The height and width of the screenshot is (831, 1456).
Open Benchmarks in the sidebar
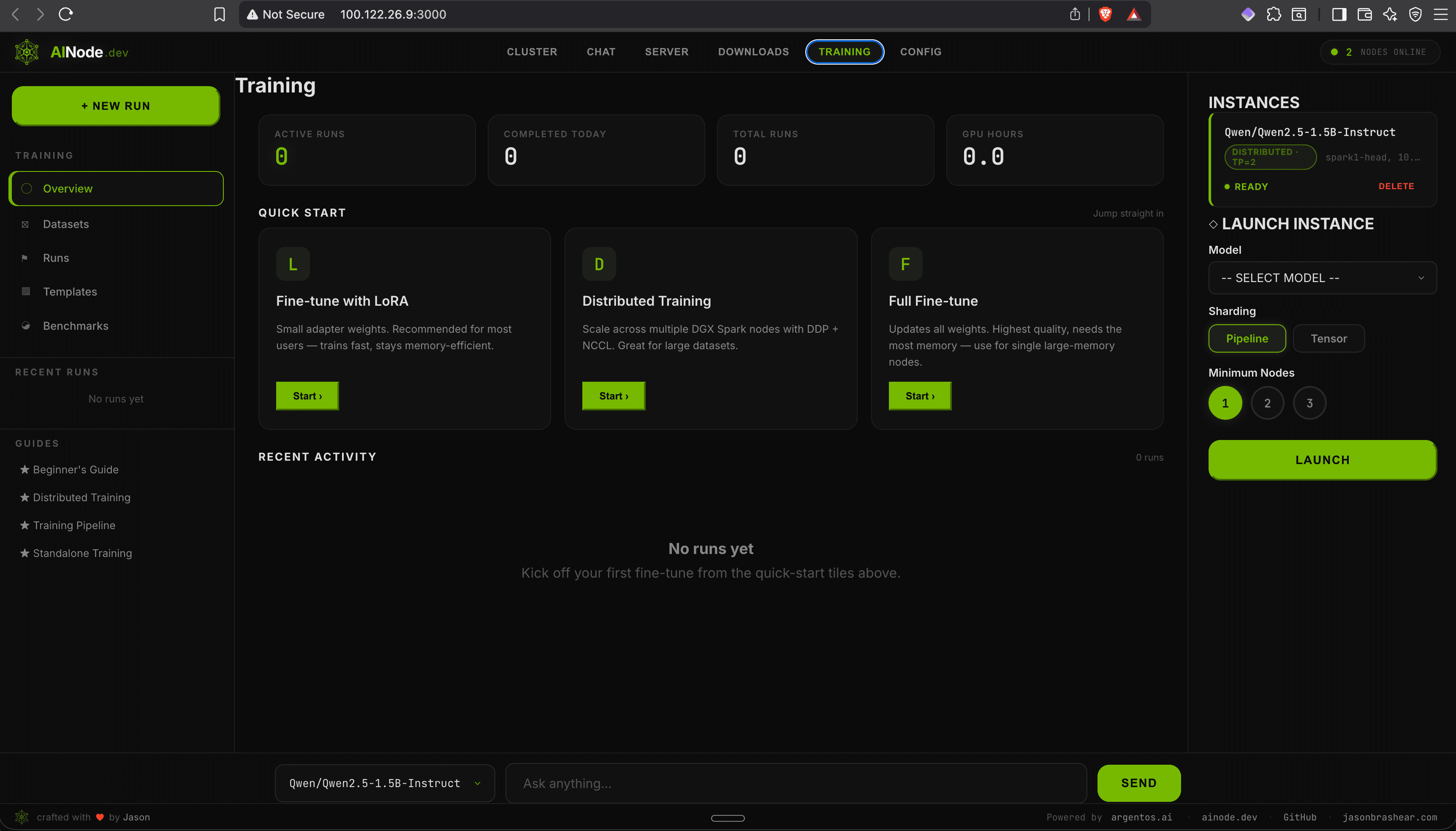pyautogui.click(x=117, y=326)
